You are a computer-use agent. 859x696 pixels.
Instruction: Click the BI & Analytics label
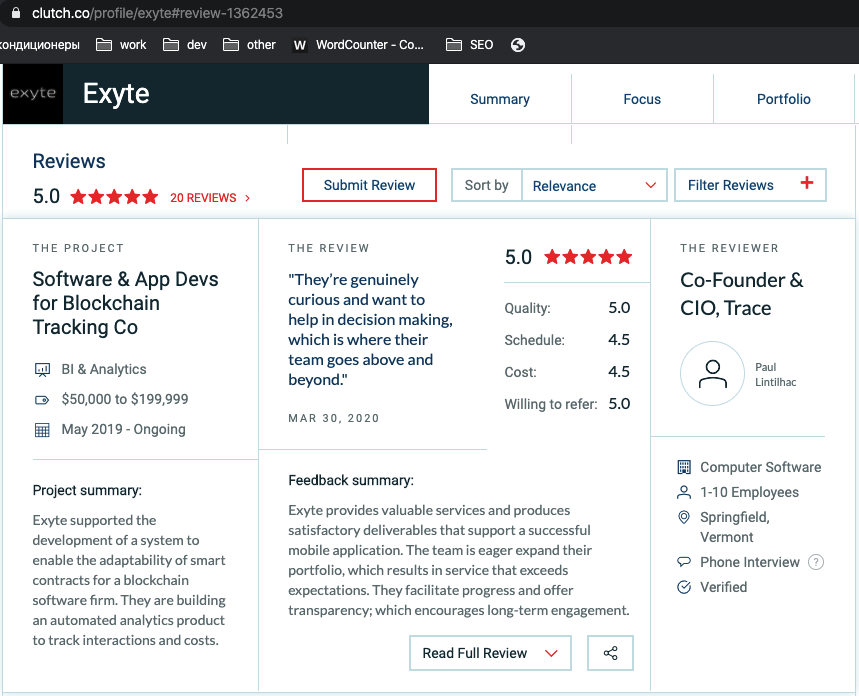coord(104,369)
